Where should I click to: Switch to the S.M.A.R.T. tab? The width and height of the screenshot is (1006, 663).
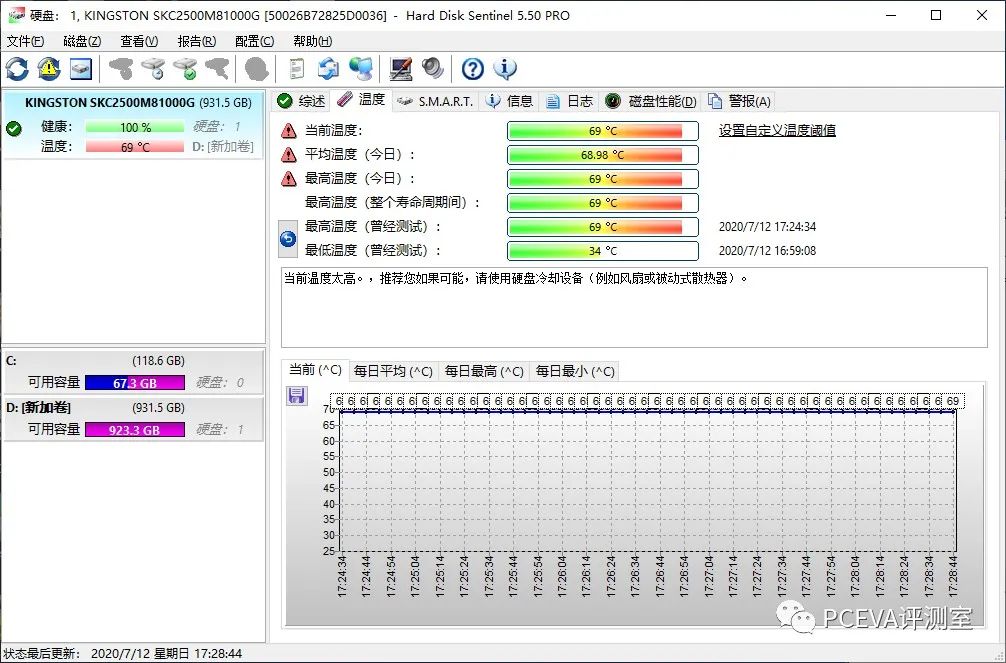(436, 101)
